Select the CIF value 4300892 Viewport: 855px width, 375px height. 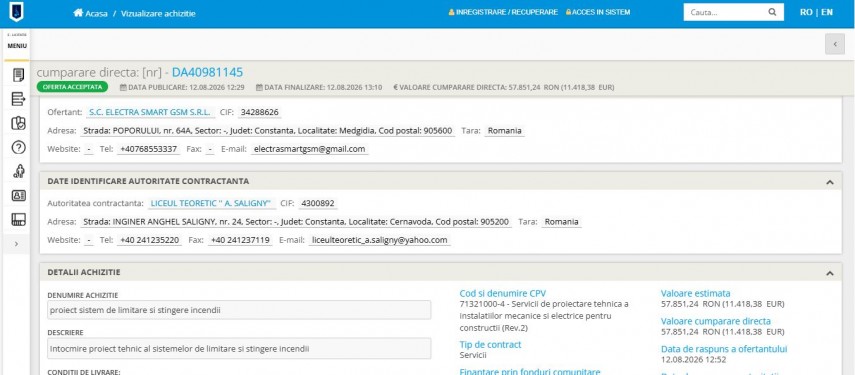(318, 203)
